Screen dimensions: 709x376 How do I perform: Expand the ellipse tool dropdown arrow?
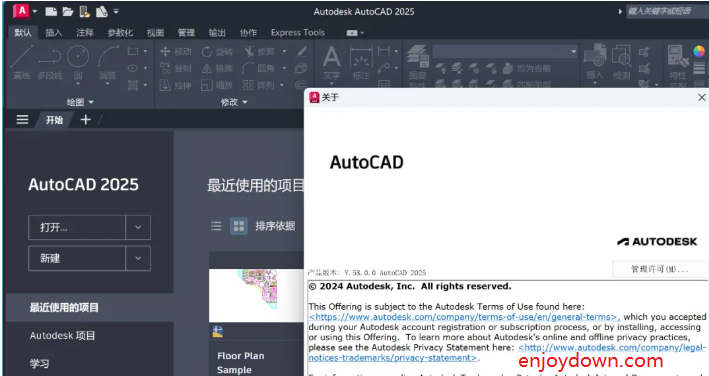[145, 68]
